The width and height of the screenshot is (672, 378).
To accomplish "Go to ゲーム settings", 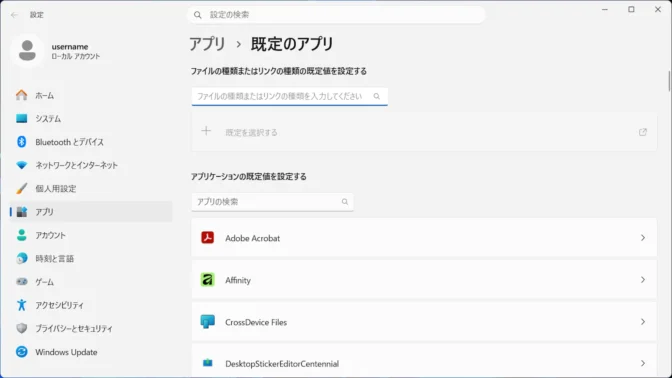I will [91, 282].
